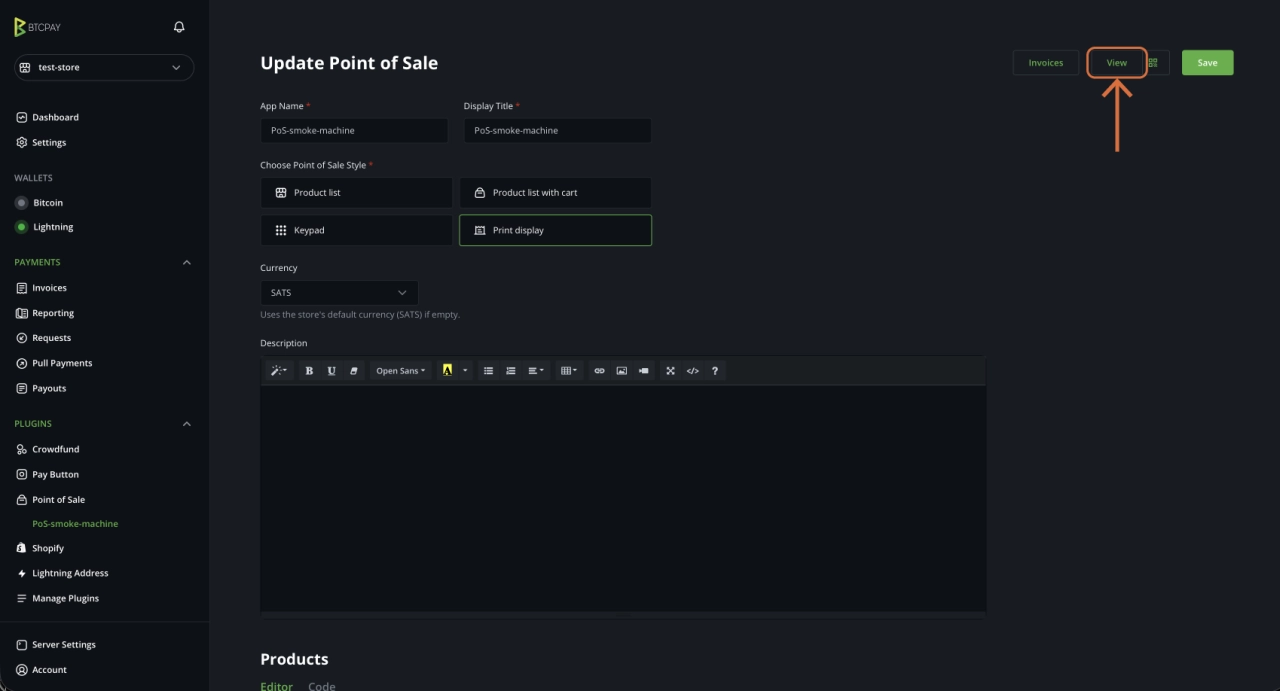1280x691 pixels.
Task: Toggle fullscreen mode in description editor
Action: (x=670, y=371)
